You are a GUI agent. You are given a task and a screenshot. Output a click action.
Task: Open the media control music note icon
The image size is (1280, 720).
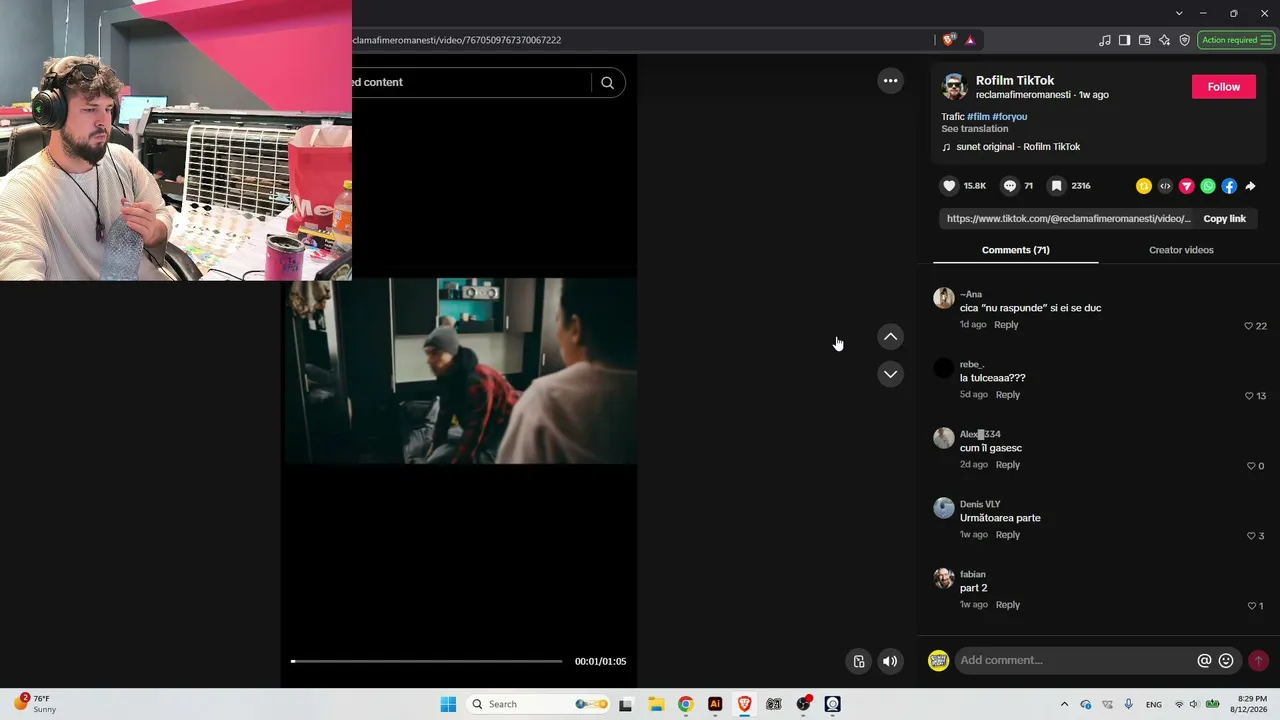point(1104,40)
